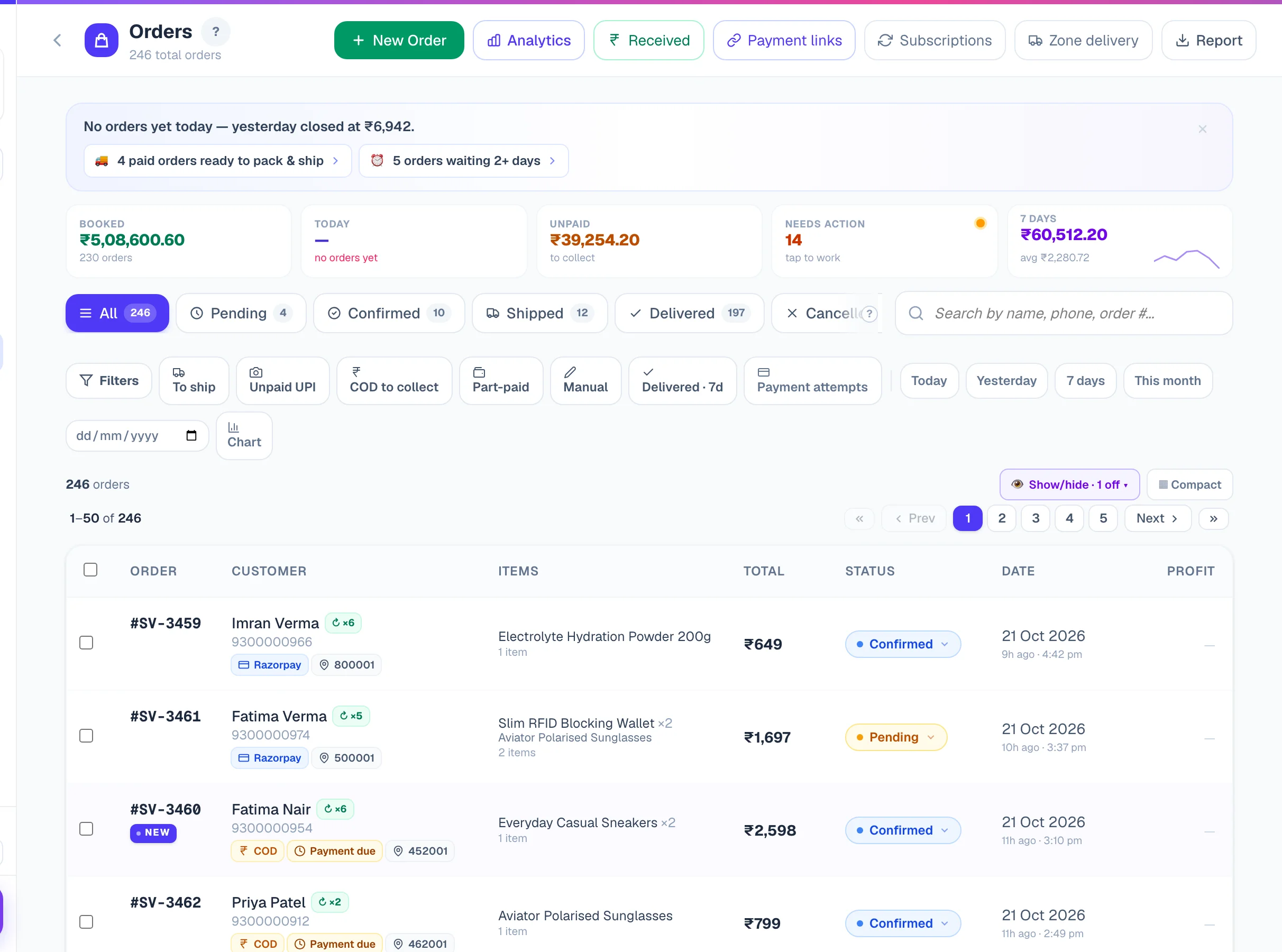The height and width of the screenshot is (952, 1282).
Task: Click the Cancelled tab help icon
Action: click(x=869, y=314)
